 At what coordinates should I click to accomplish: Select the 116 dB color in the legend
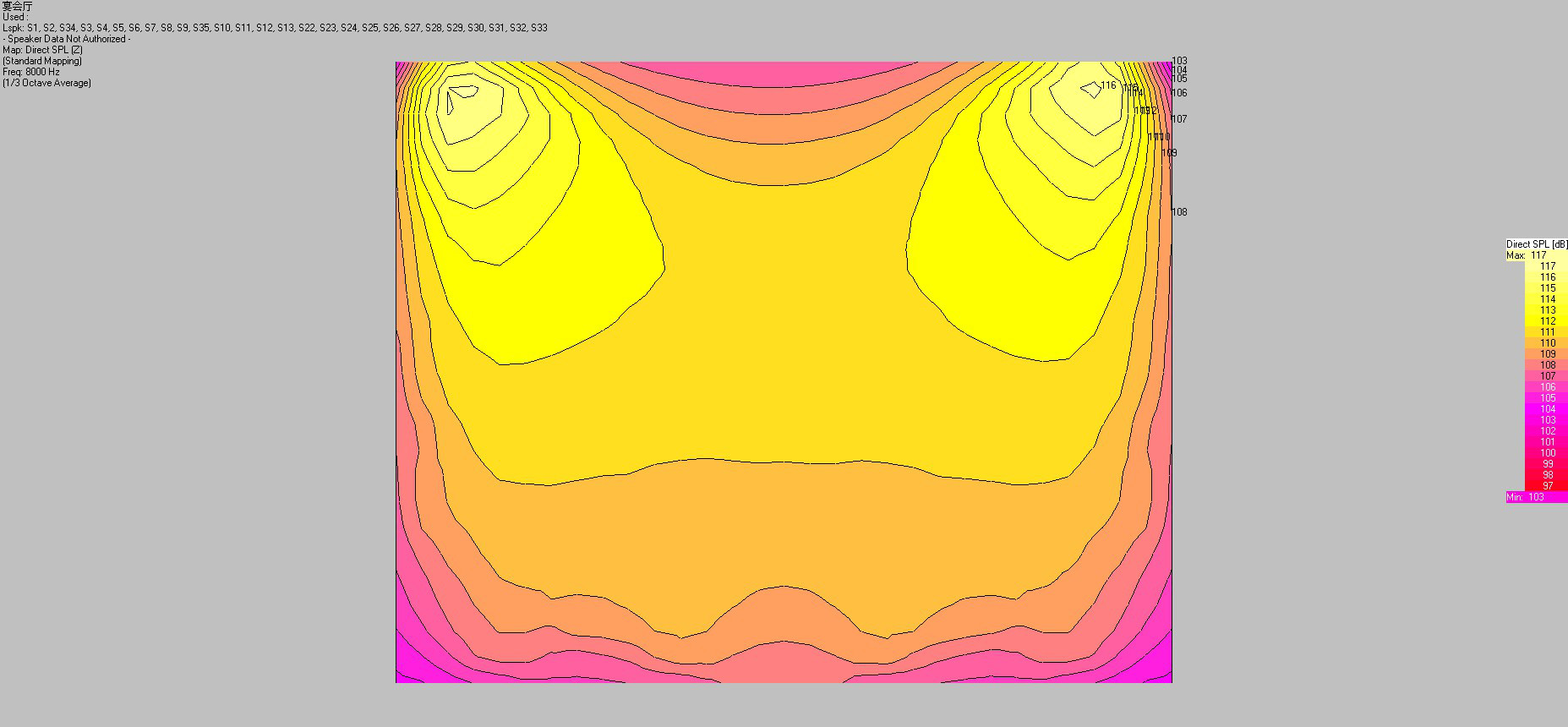(1546, 277)
